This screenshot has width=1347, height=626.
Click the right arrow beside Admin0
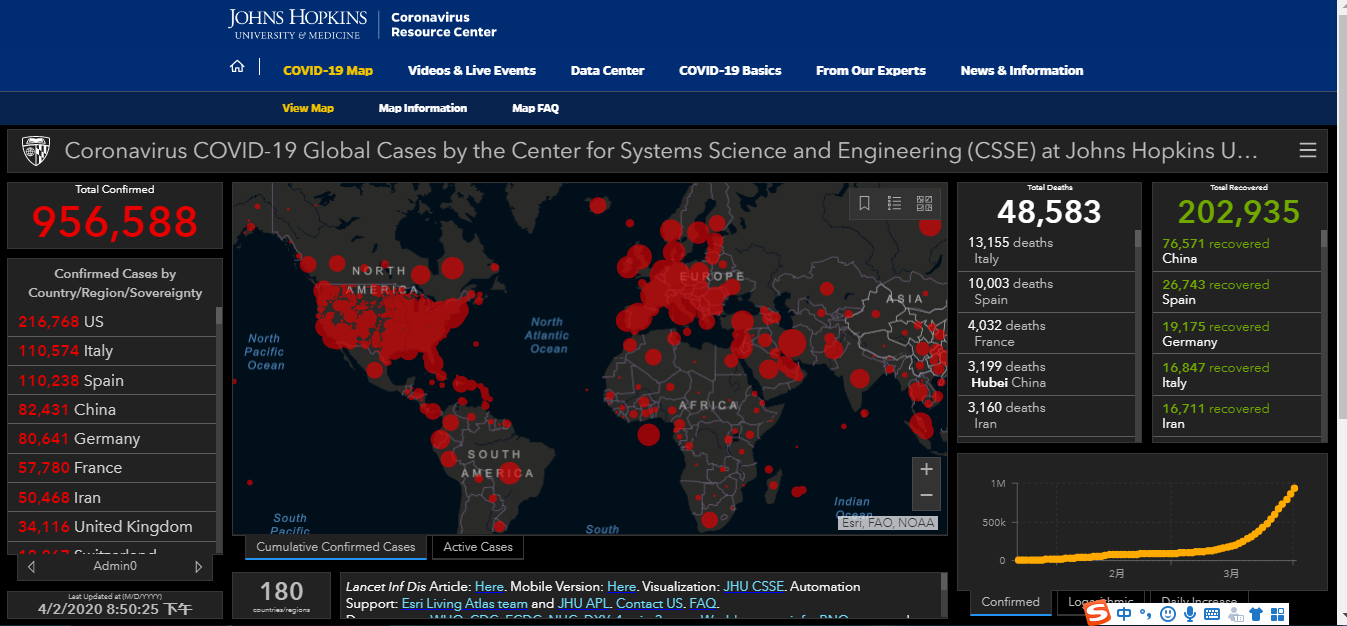(x=198, y=567)
